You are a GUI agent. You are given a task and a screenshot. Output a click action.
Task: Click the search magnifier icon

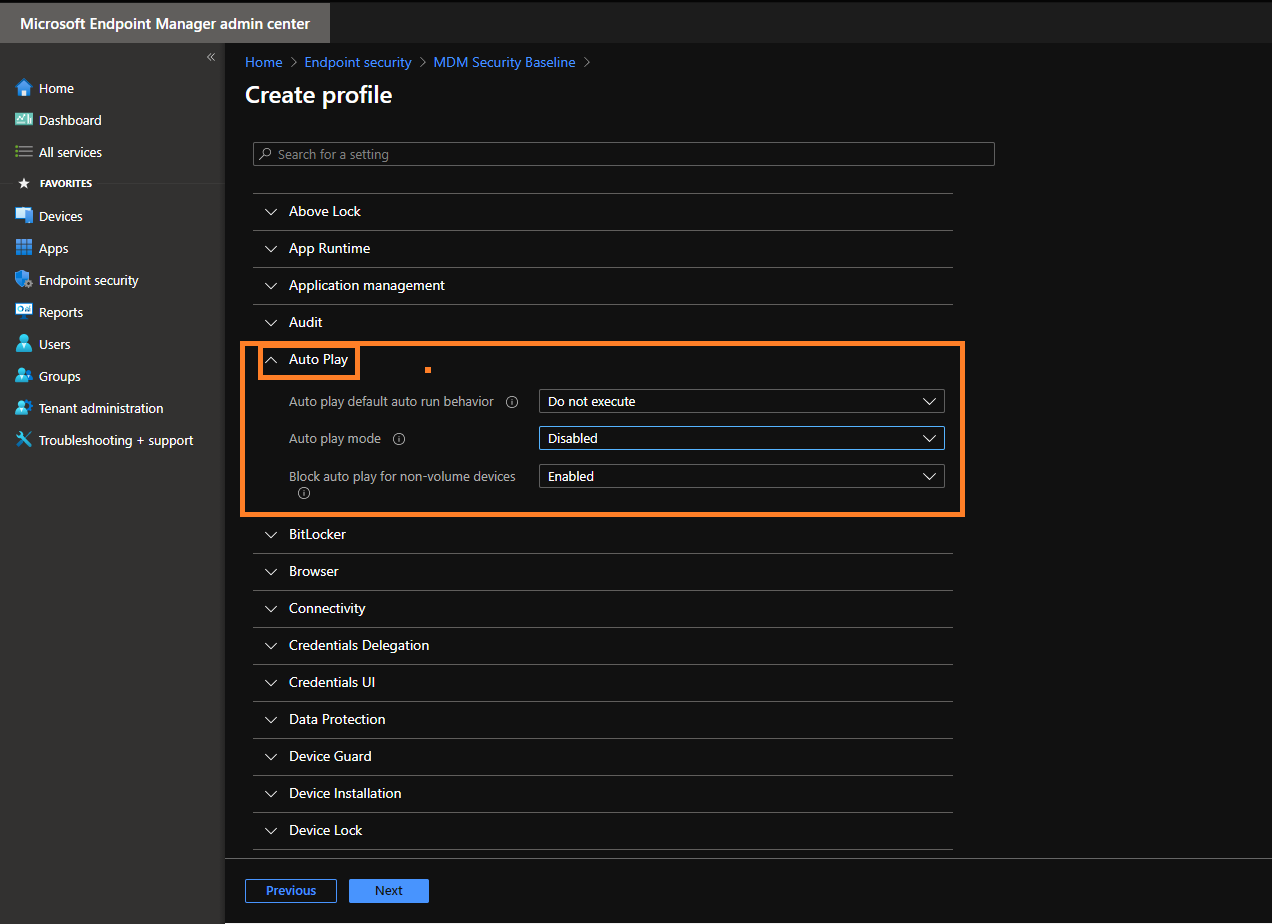(265, 154)
